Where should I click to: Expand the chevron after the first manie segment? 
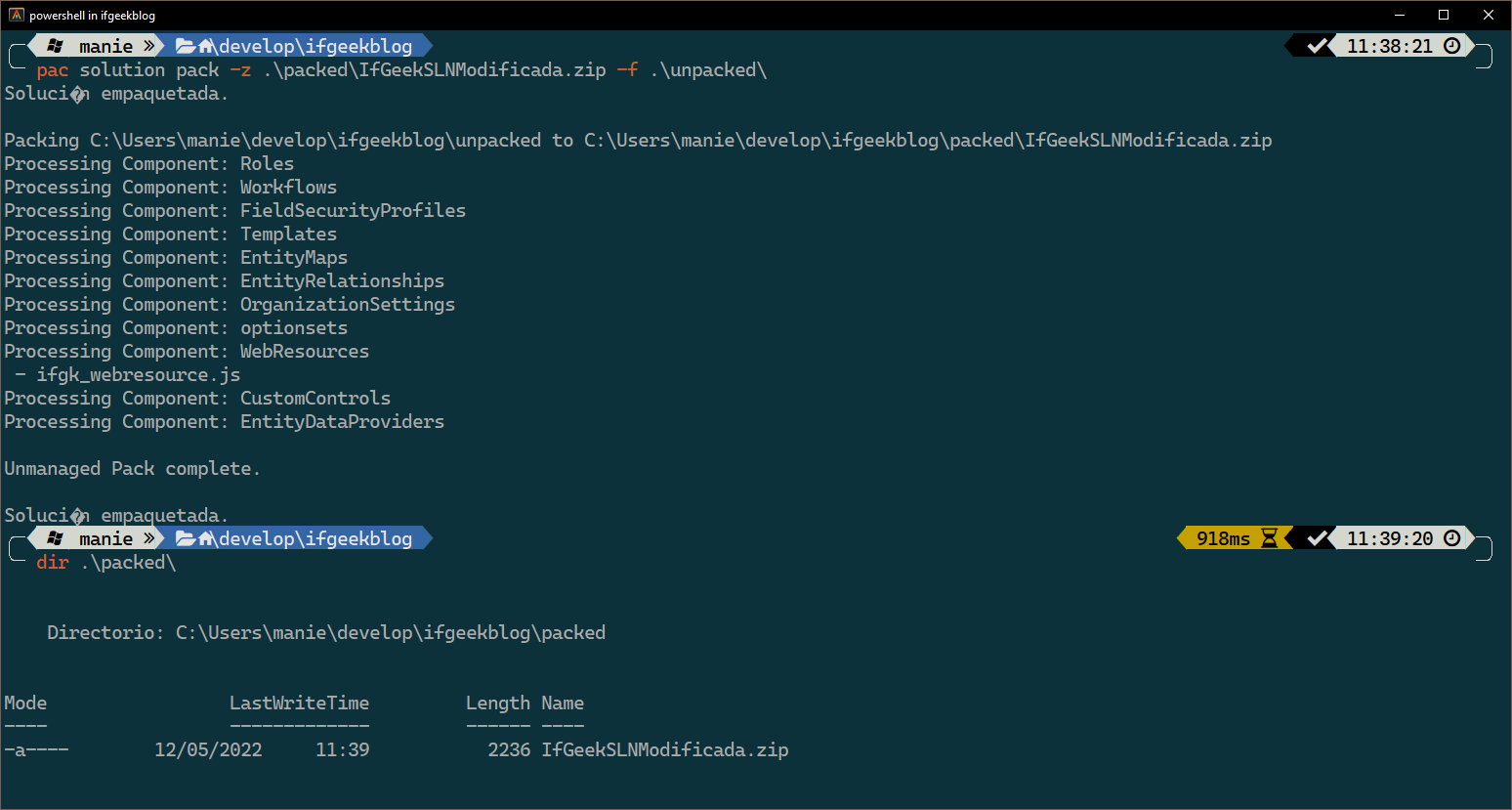(x=148, y=45)
